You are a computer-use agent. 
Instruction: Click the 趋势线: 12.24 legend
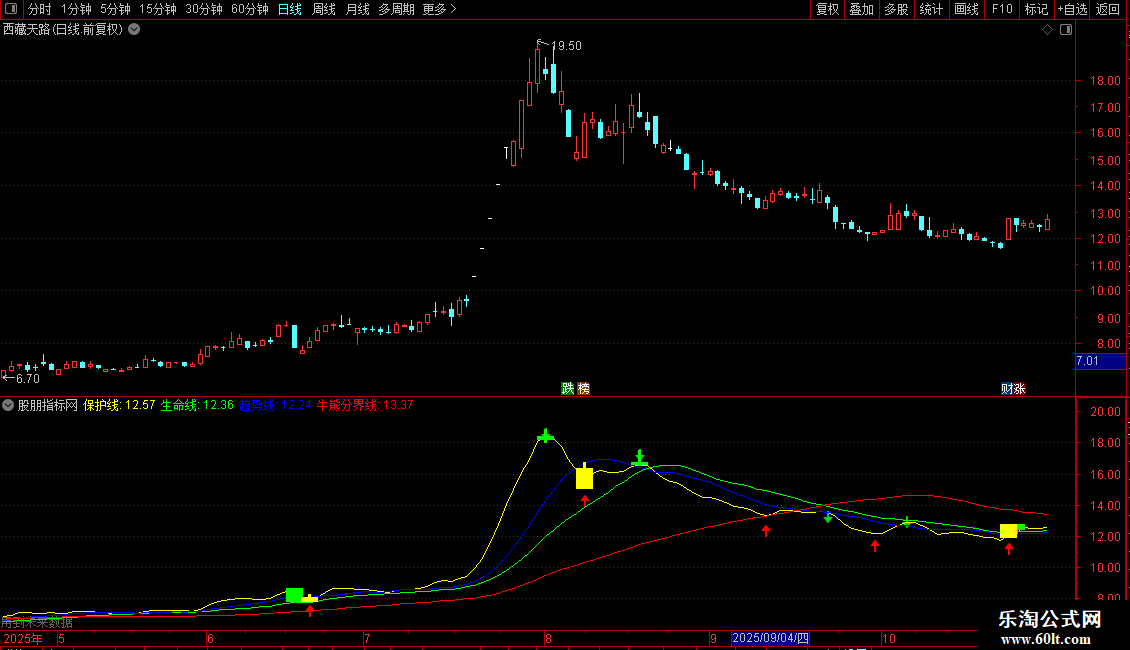(x=275, y=405)
